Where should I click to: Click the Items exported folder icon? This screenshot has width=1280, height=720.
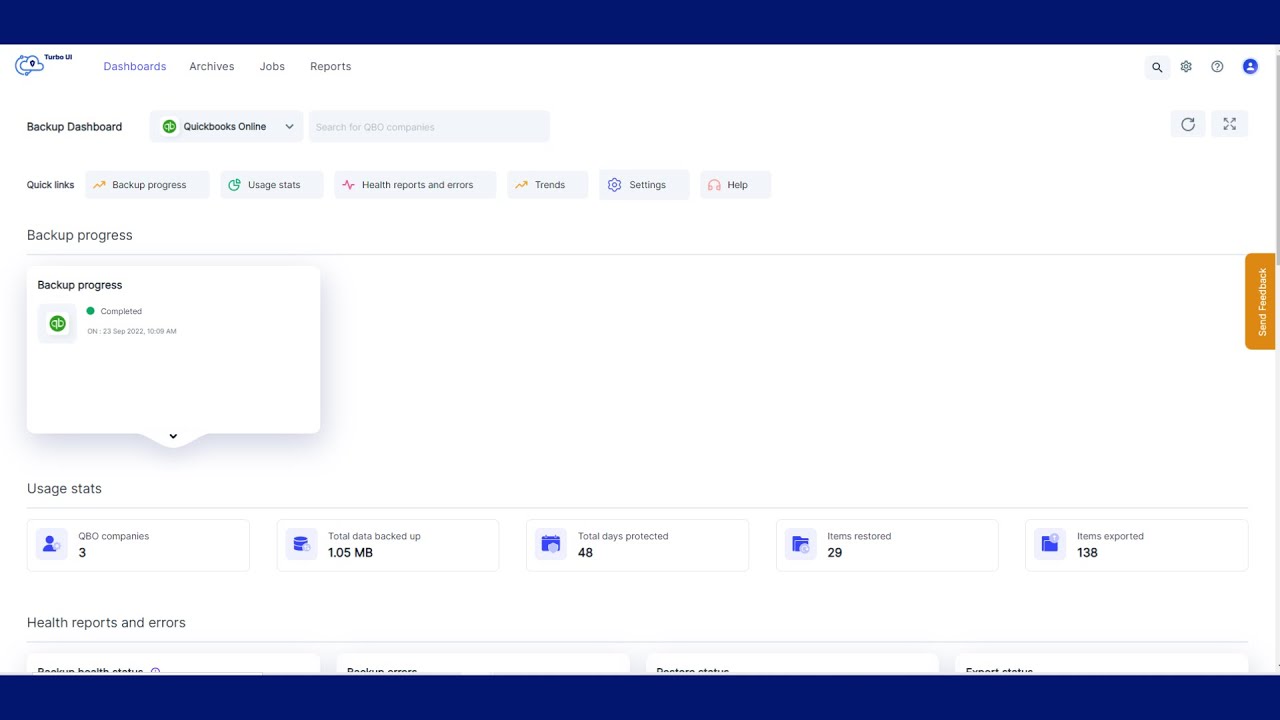point(1049,544)
